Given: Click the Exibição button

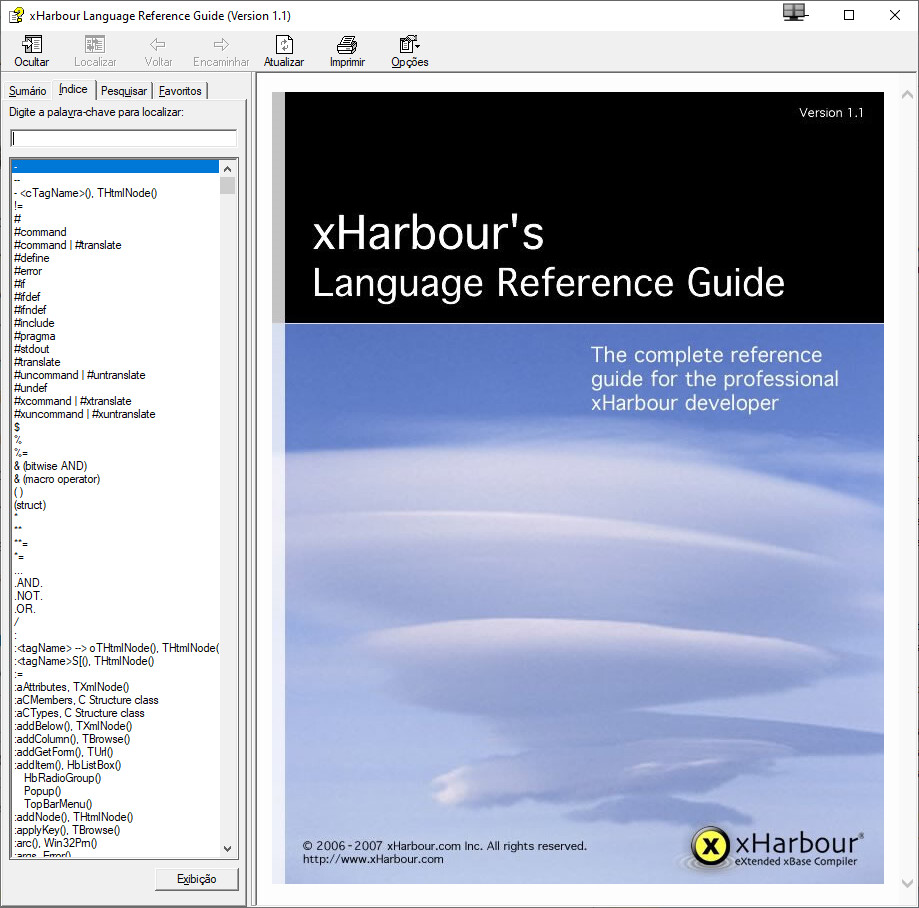Looking at the screenshot, I should [x=197, y=879].
